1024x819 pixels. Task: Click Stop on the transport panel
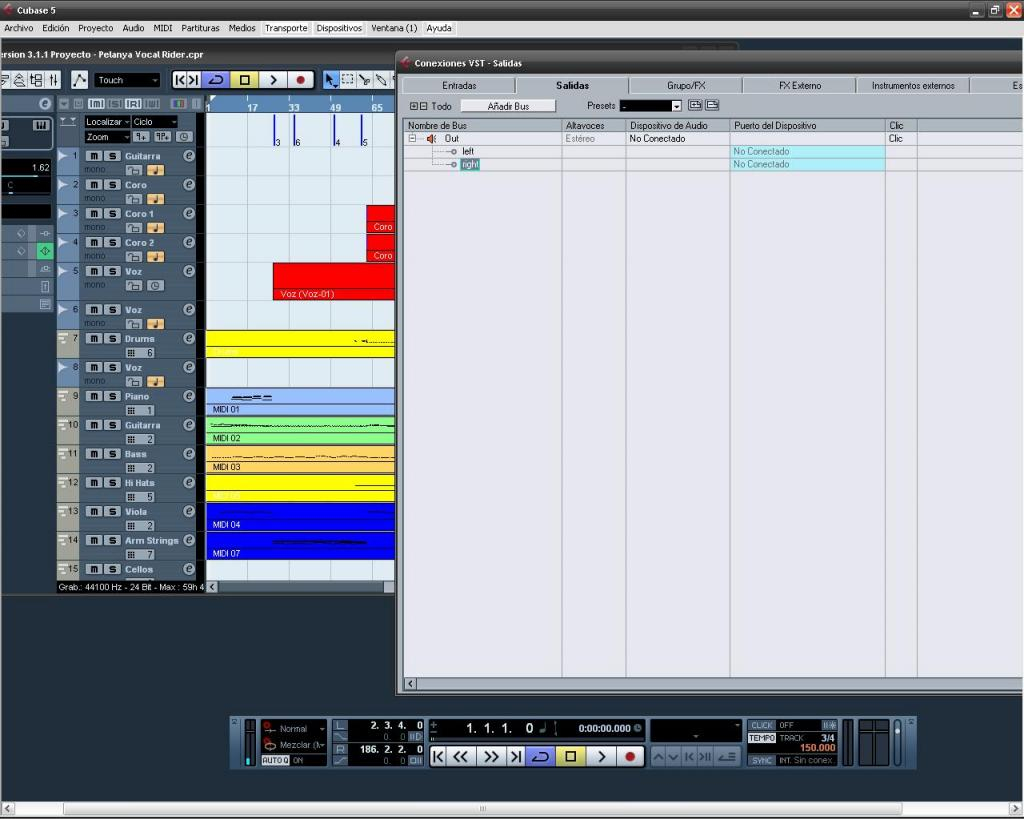(x=571, y=756)
